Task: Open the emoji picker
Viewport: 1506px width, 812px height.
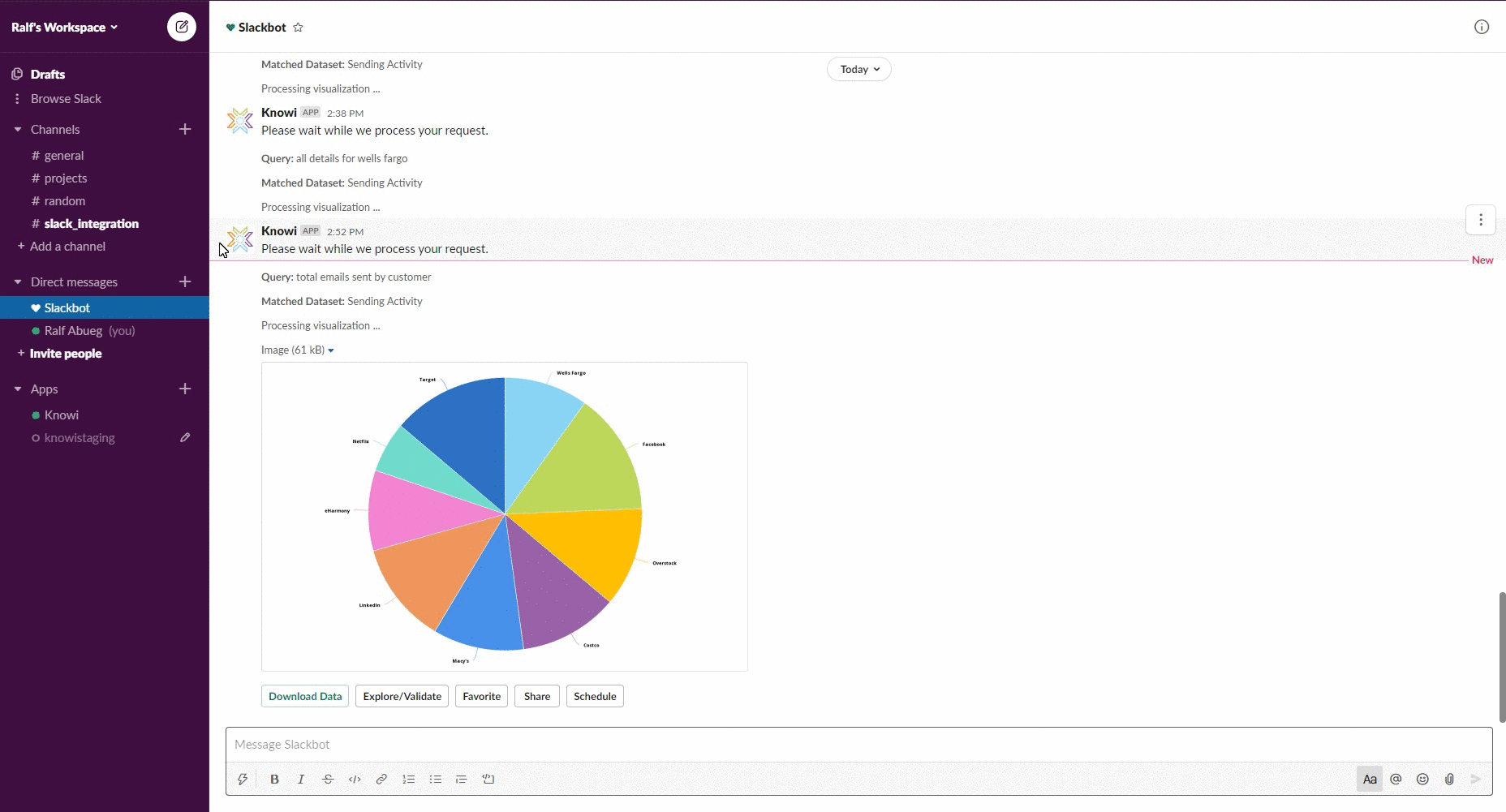Action: [x=1422, y=779]
